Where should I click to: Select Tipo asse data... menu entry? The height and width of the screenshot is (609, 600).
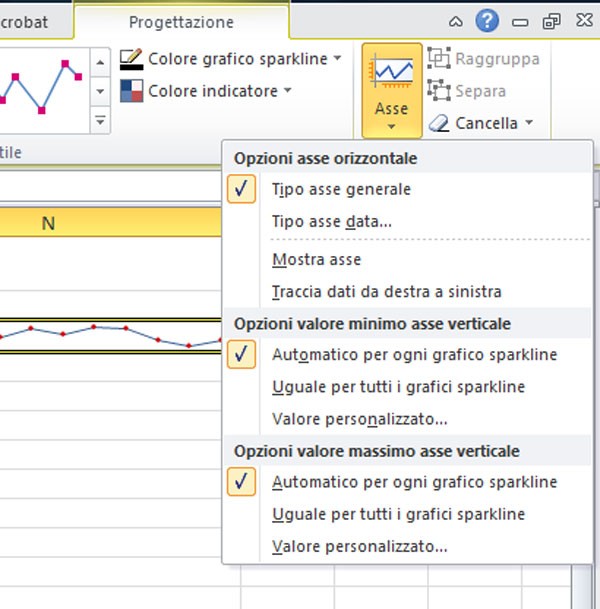click(331, 221)
